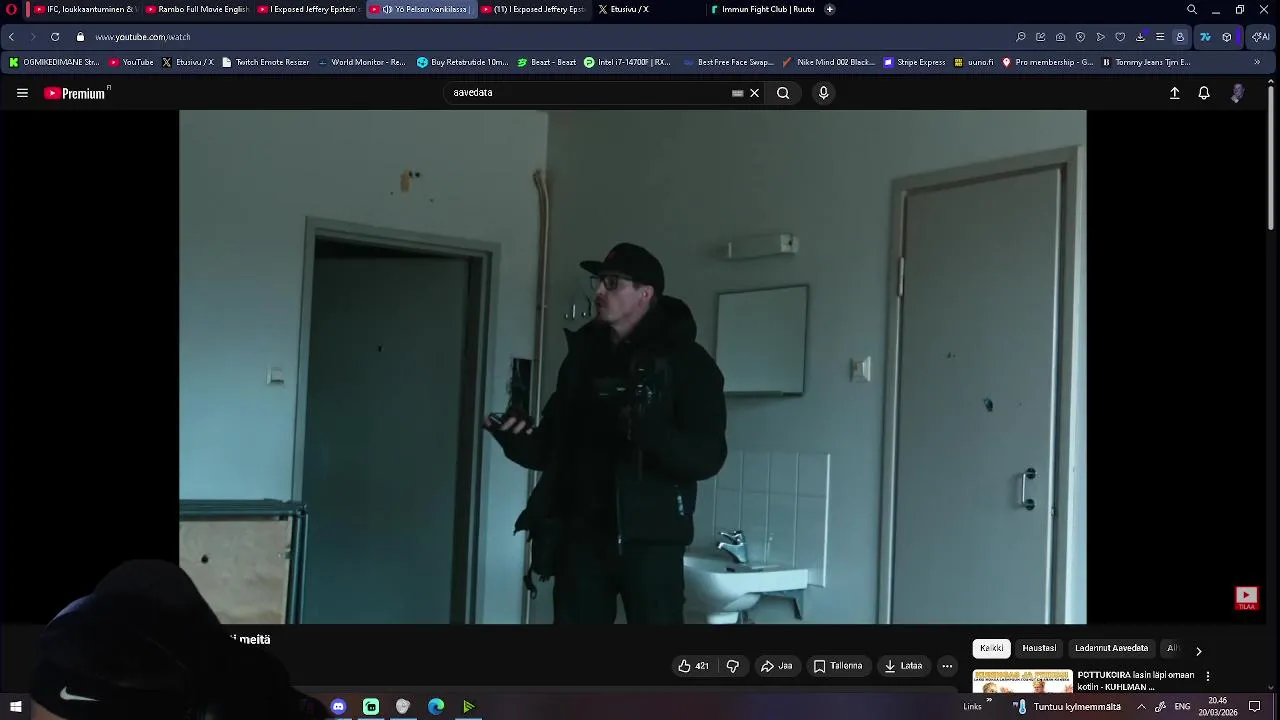Expand hidden bookmarks with double chevron
Screen dimensions: 1280x720
1257,62
